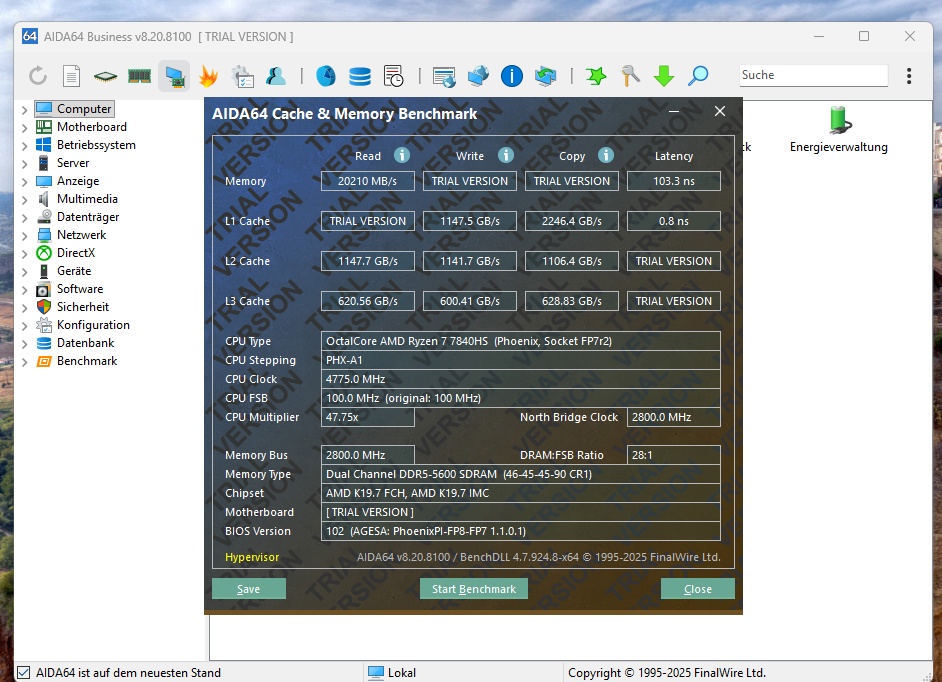Image resolution: width=942 pixels, height=682 pixels.
Task: Click the Memory Type DDR5-5600 field
Action: [x=521, y=474]
